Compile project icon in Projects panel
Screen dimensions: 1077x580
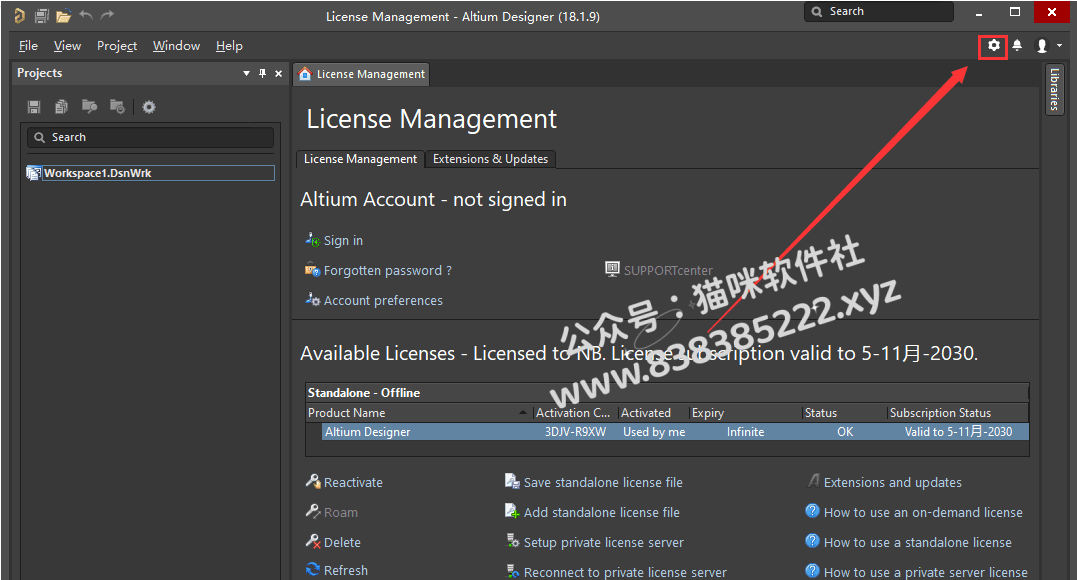[x=89, y=107]
